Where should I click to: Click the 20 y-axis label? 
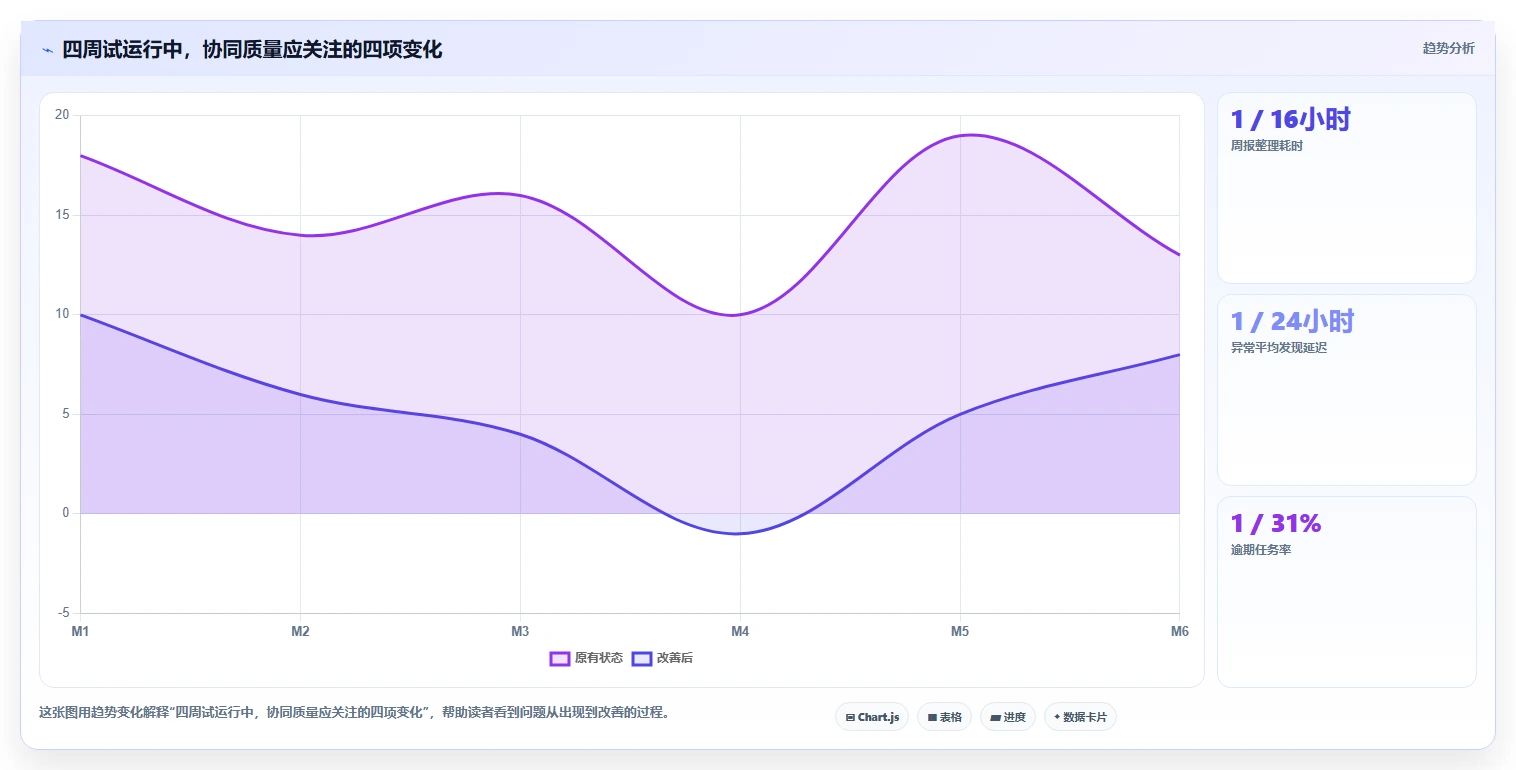pos(62,115)
